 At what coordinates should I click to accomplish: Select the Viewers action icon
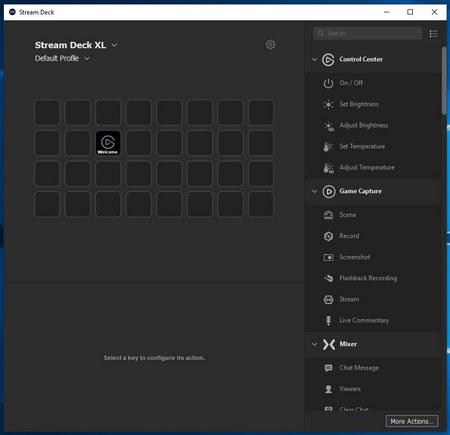coord(328,389)
